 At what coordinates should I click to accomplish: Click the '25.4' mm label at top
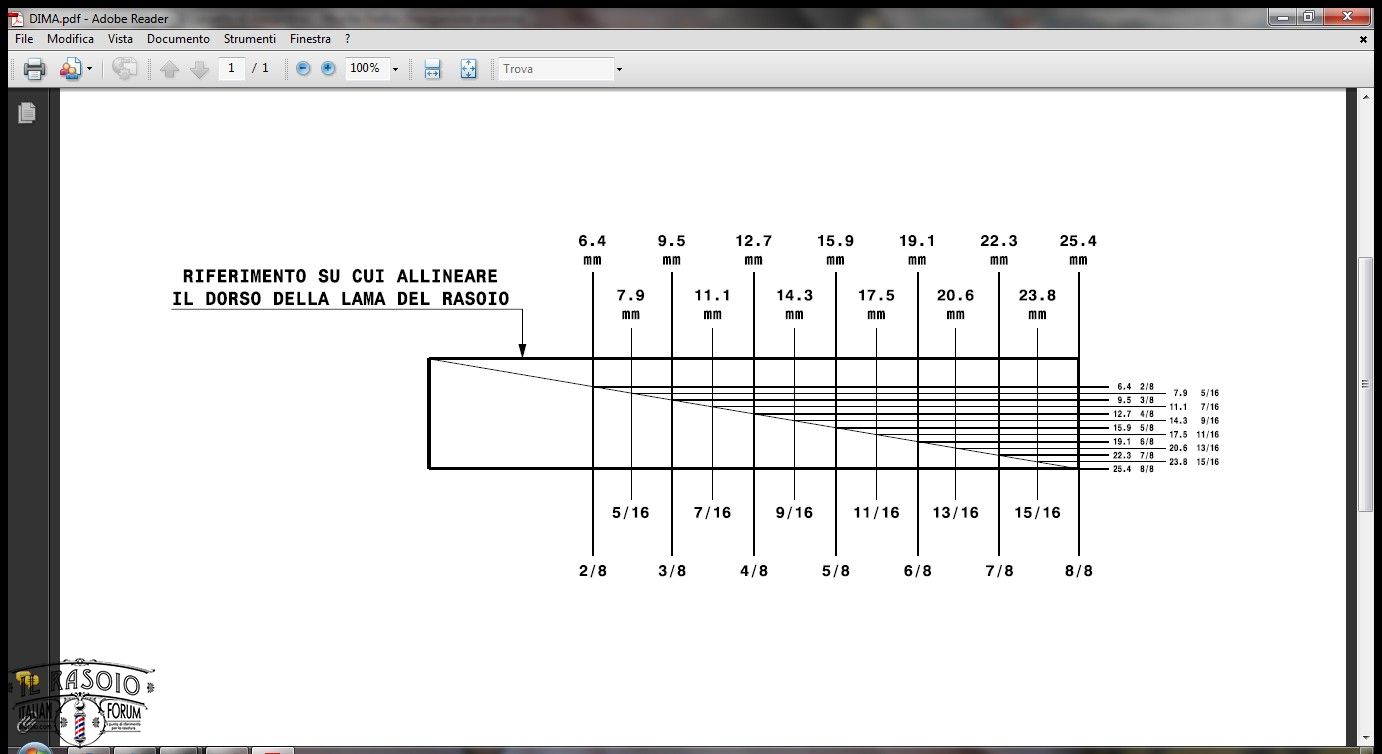tap(1078, 241)
